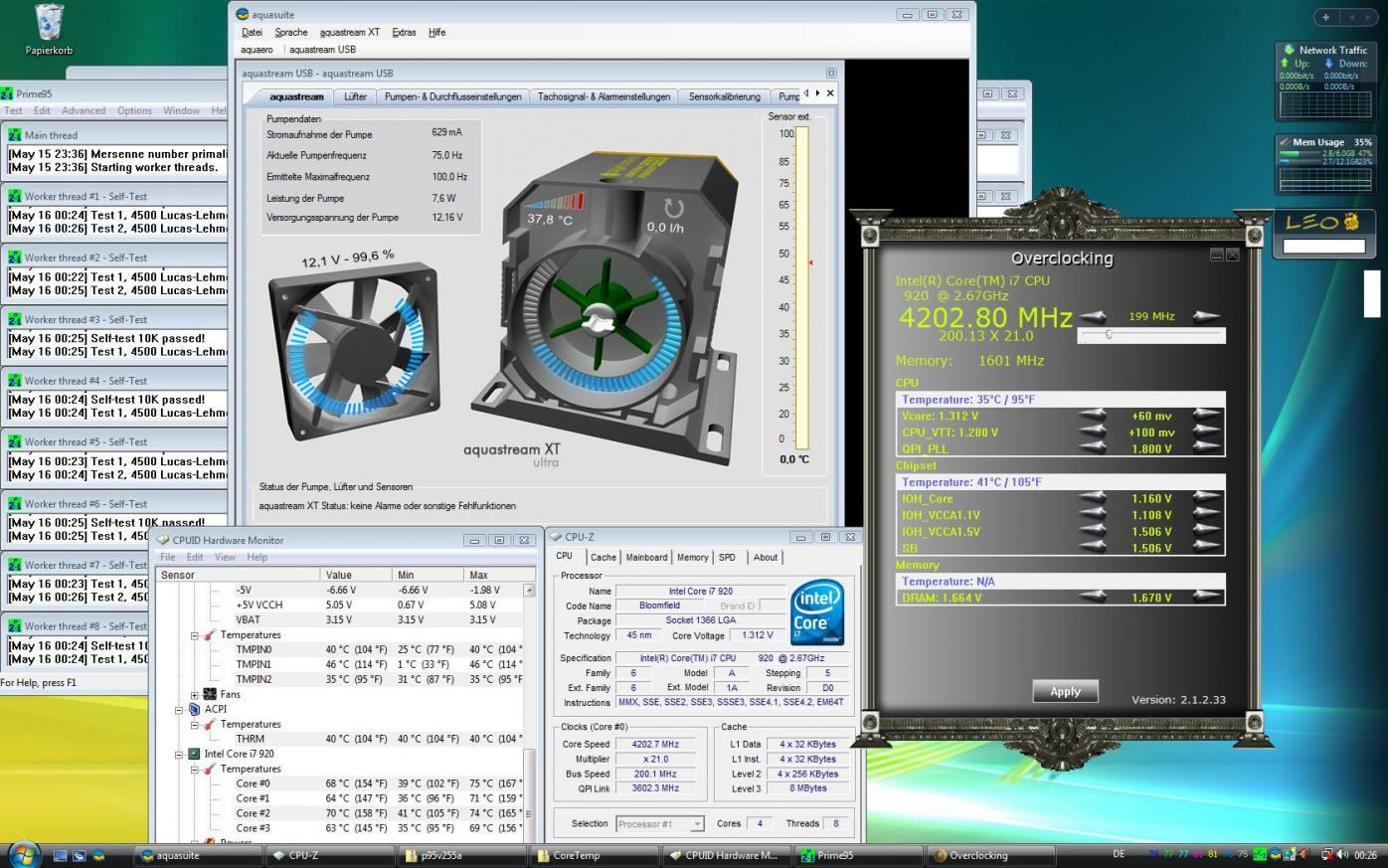Open the Hilfe menu in aquasuite
1388x868 pixels.
click(437, 33)
